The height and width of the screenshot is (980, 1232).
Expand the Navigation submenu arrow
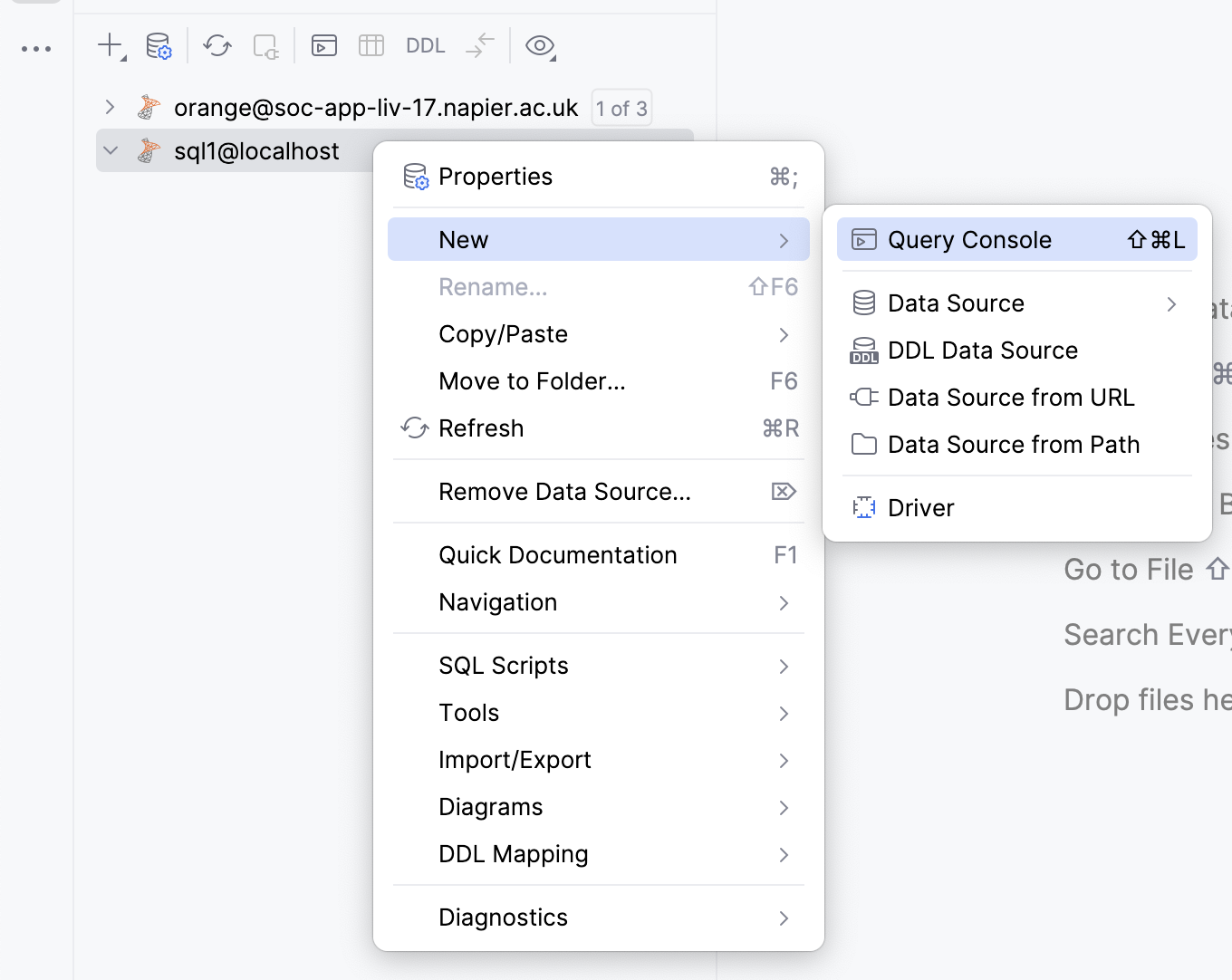[784, 603]
